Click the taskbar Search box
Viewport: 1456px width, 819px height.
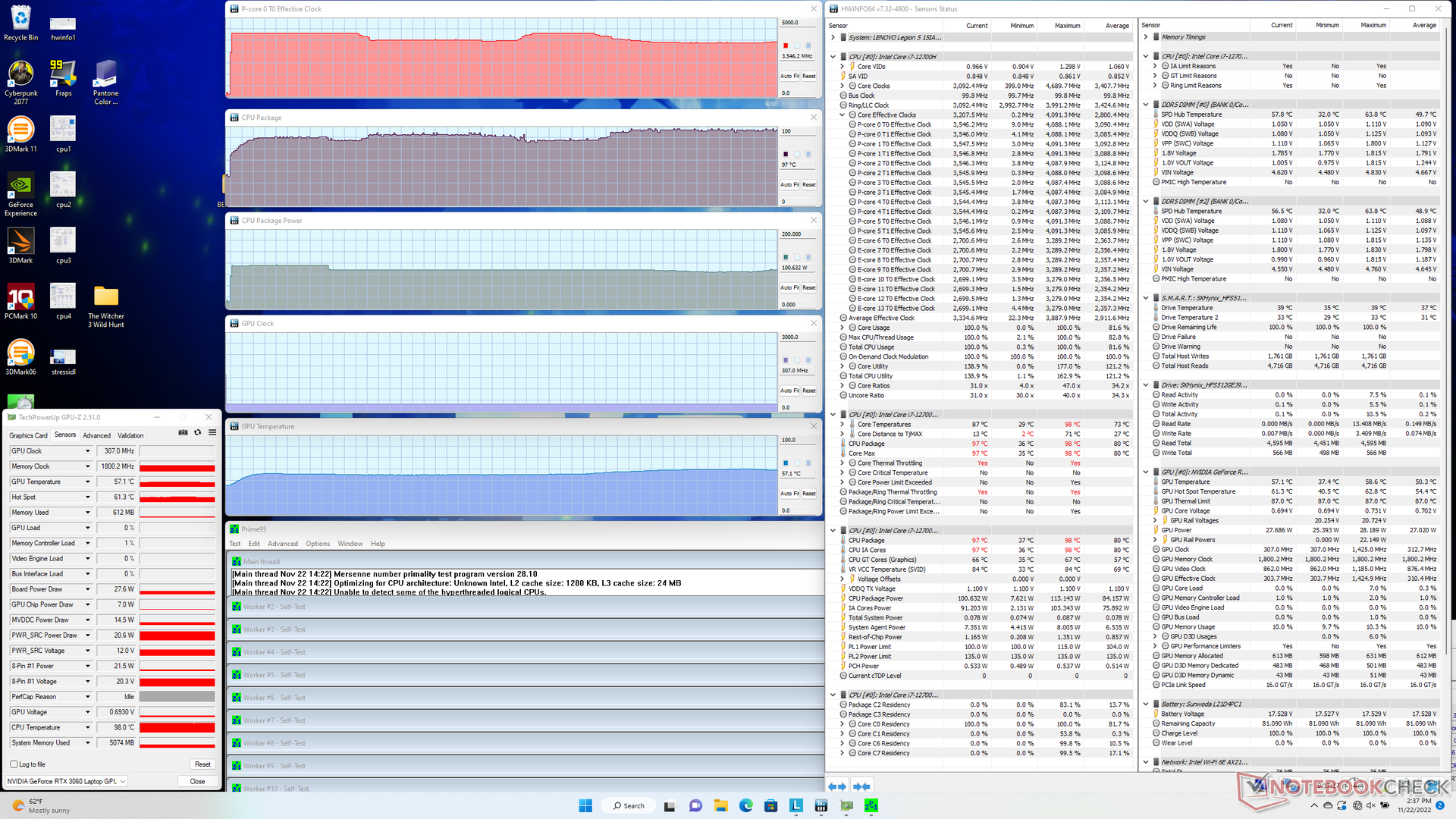tap(628, 805)
